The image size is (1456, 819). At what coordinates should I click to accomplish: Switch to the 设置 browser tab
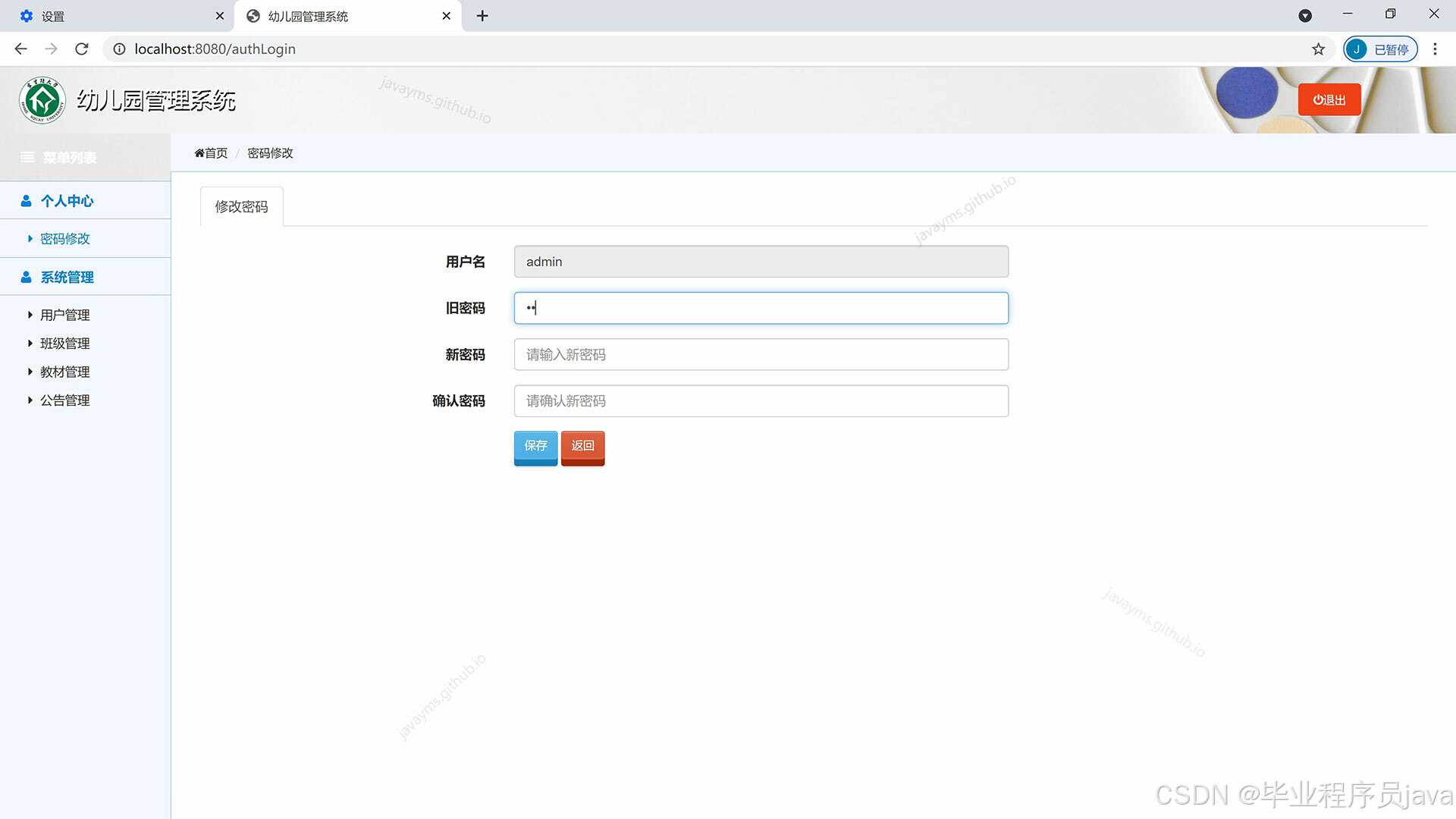[118, 16]
